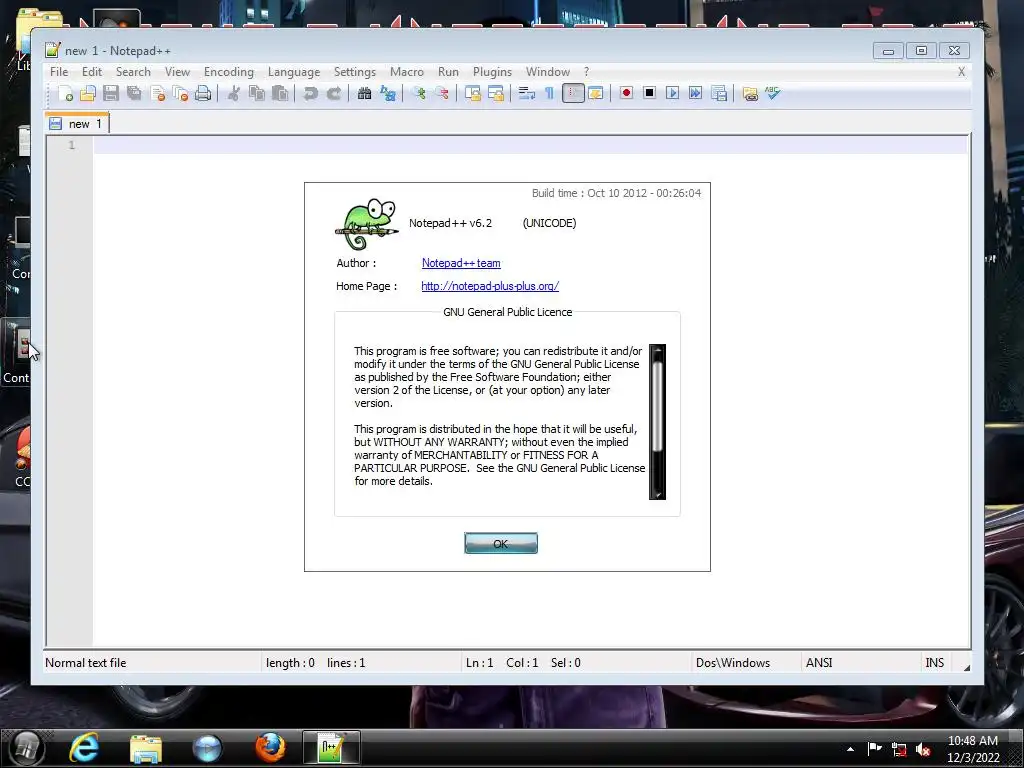Open the Encoding menu
This screenshot has width=1024, height=768.
[x=229, y=72]
